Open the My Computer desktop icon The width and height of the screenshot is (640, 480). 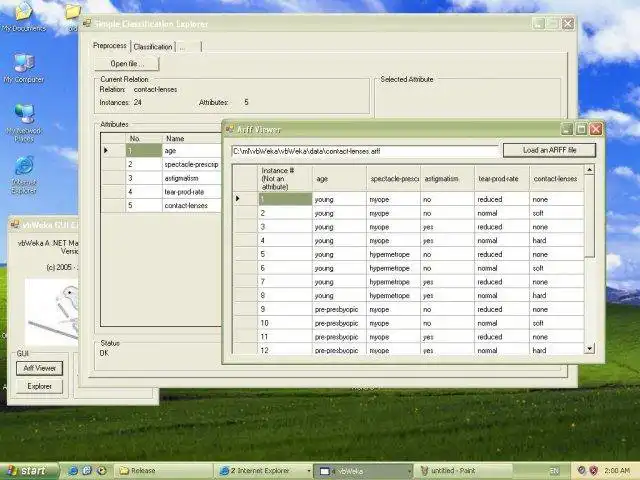click(24, 68)
